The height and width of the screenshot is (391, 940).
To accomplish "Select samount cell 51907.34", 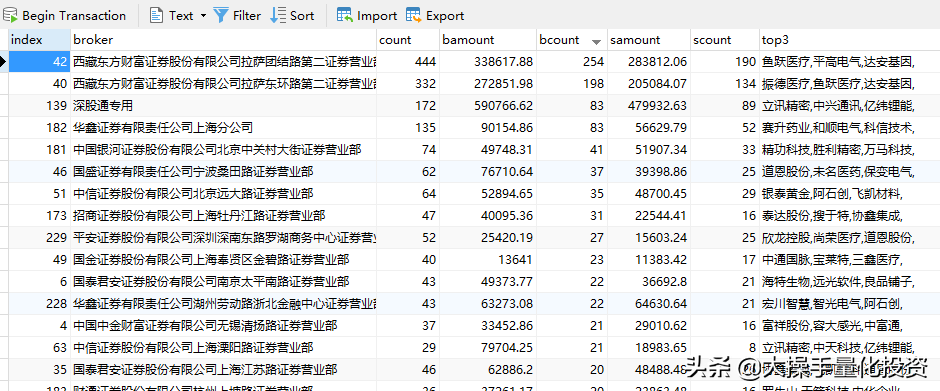I will (649, 150).
